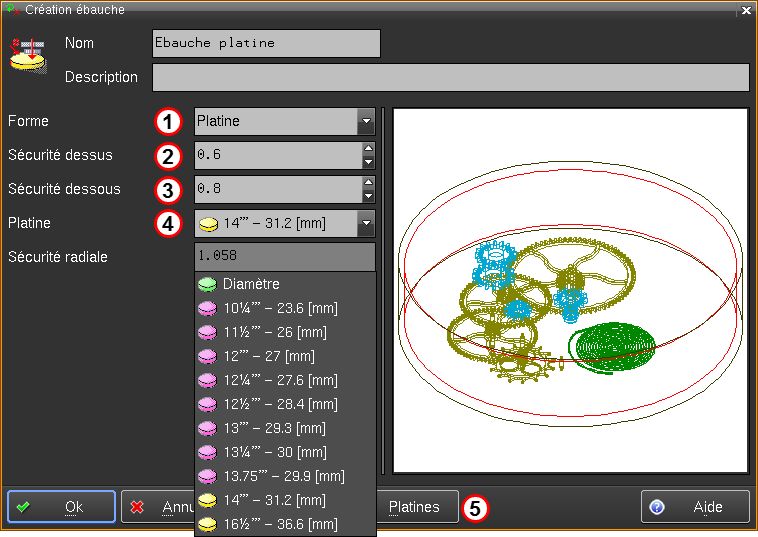Click the 3D gear train preview
The width and height of the screenshot is (758, 537).
click(570, 290)
